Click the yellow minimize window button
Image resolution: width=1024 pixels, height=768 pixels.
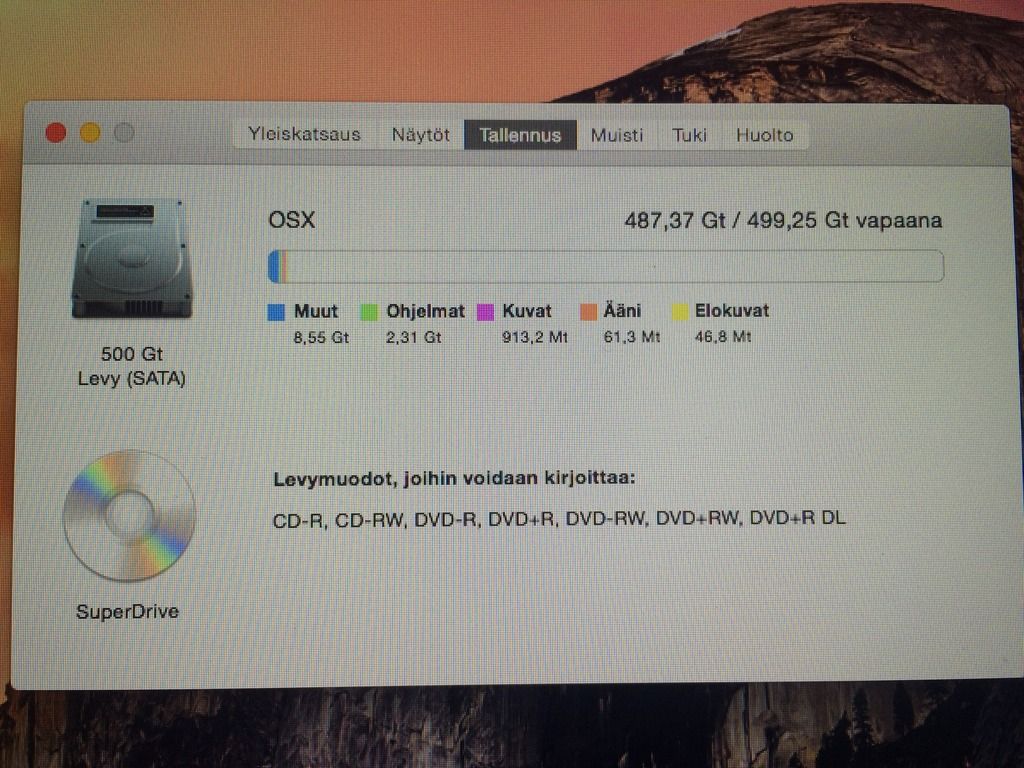[x=90, y=133]
